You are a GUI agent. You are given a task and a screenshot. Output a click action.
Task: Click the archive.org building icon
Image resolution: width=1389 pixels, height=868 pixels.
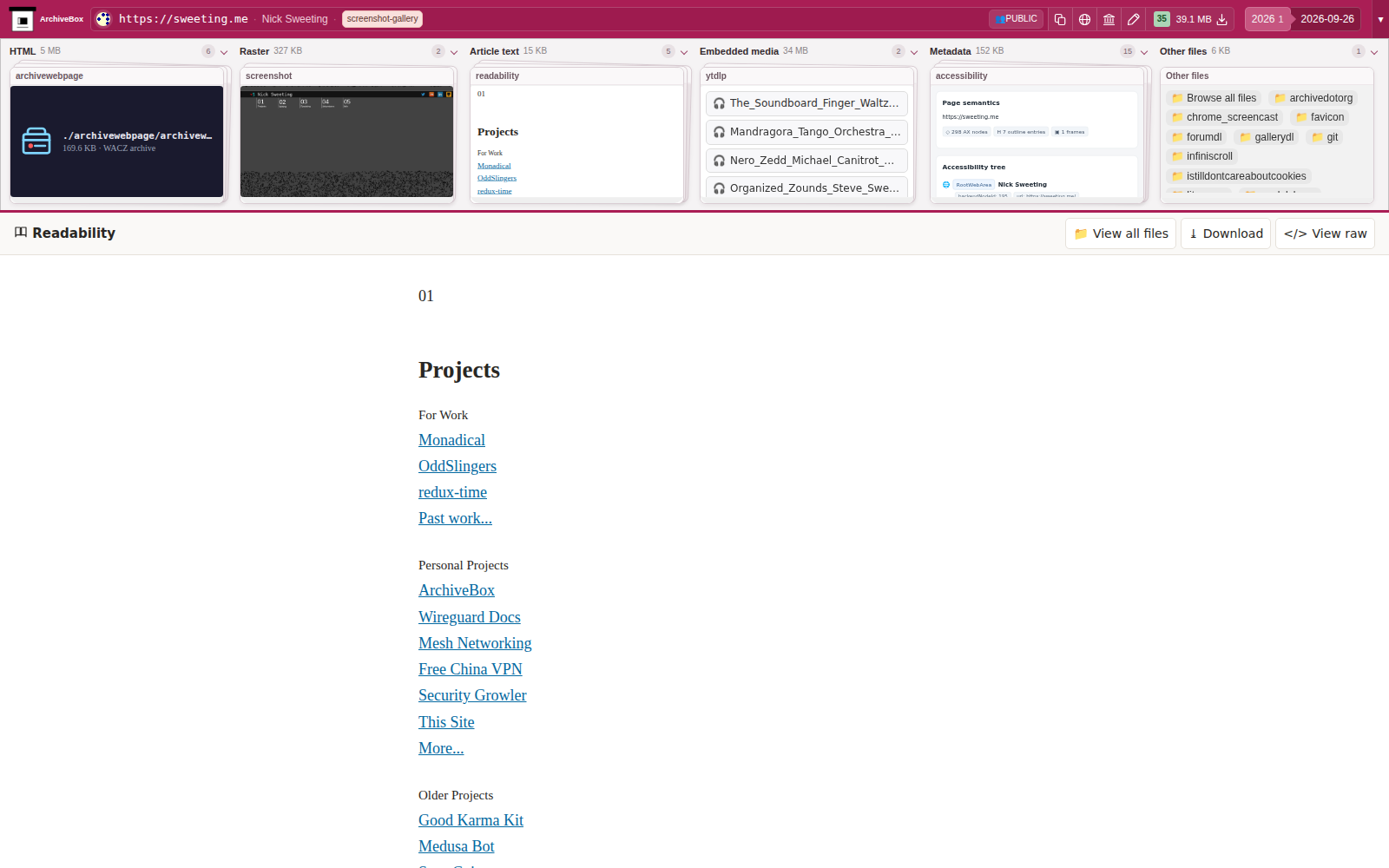tap(1109, 19)
